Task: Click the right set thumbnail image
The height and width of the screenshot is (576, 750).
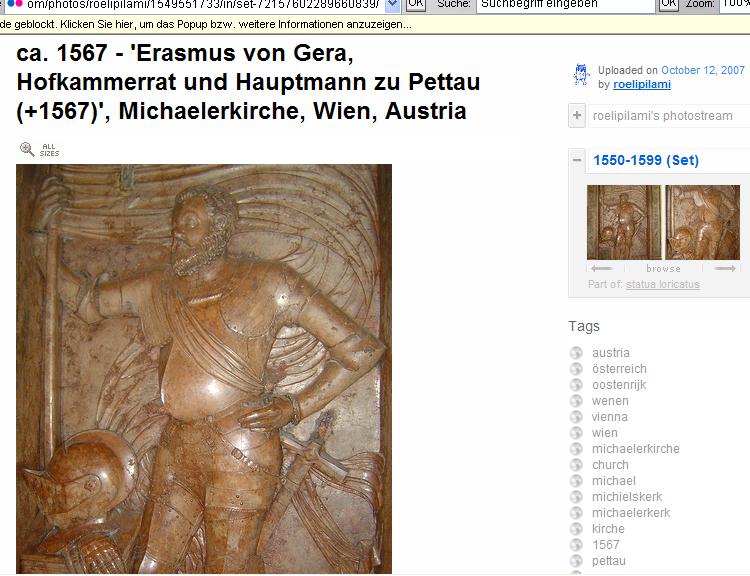Action: [703, 222]
